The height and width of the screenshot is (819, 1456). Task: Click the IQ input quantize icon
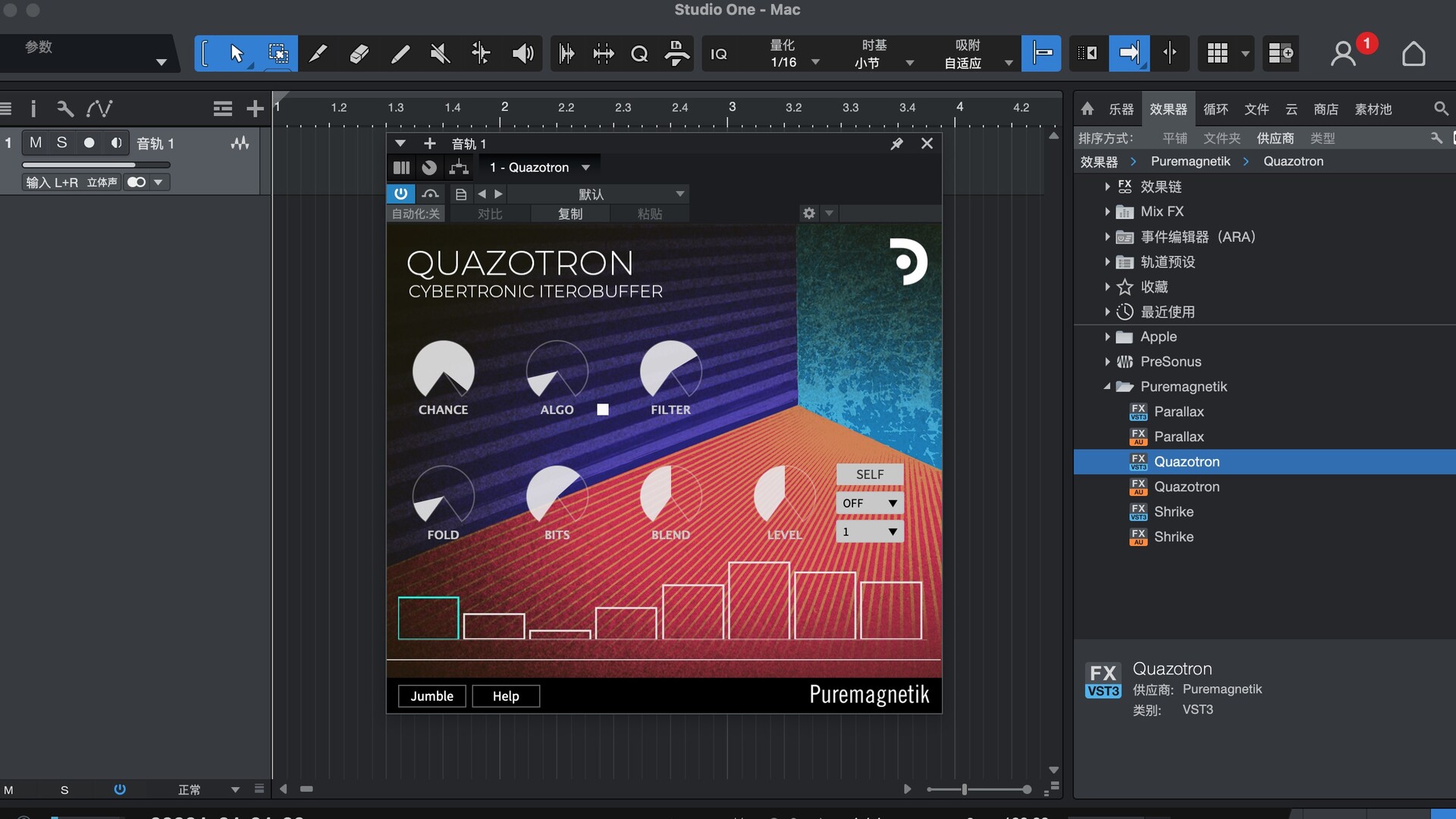tap(719, 54)
